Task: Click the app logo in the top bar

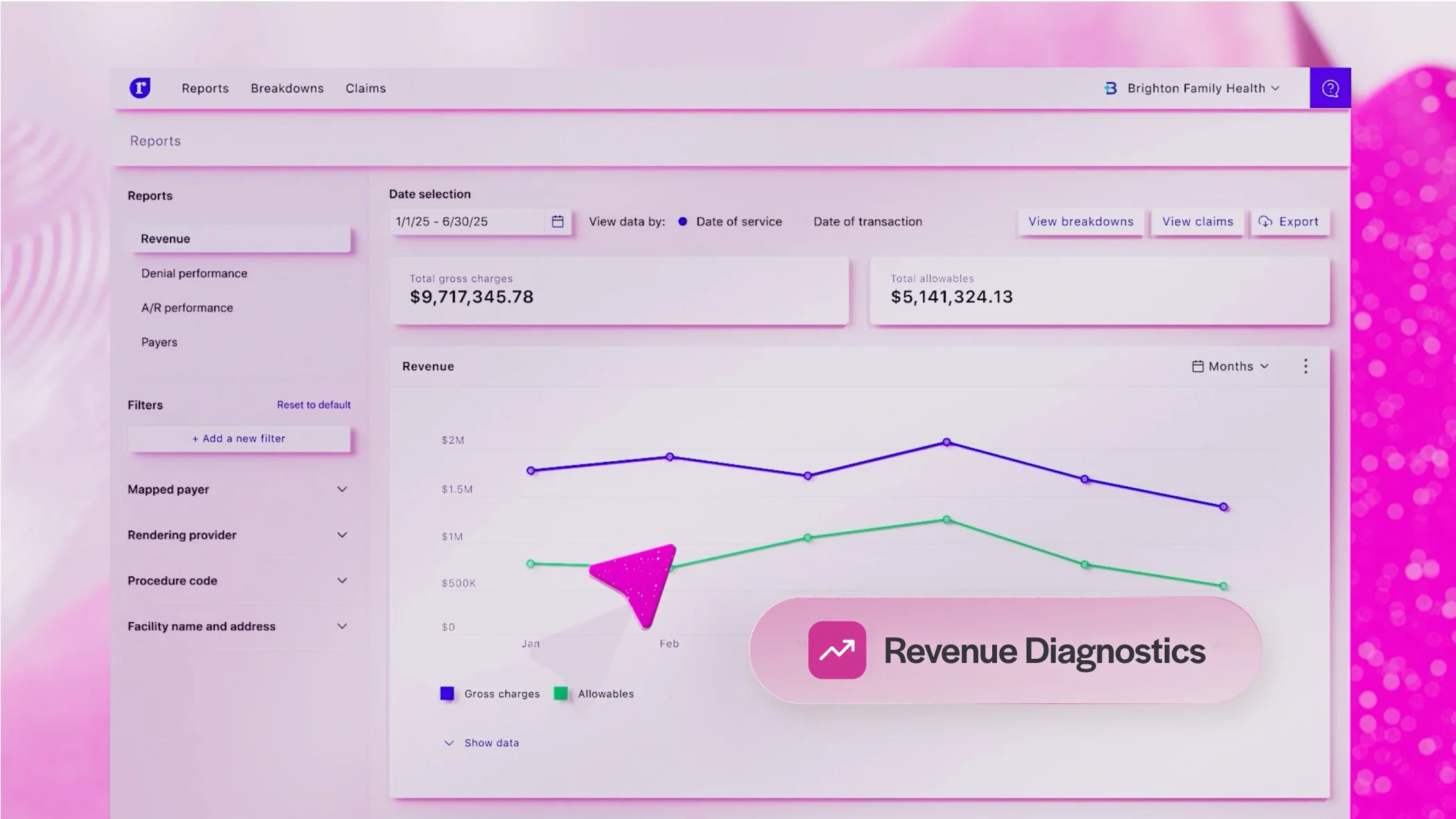Action: 140,88
